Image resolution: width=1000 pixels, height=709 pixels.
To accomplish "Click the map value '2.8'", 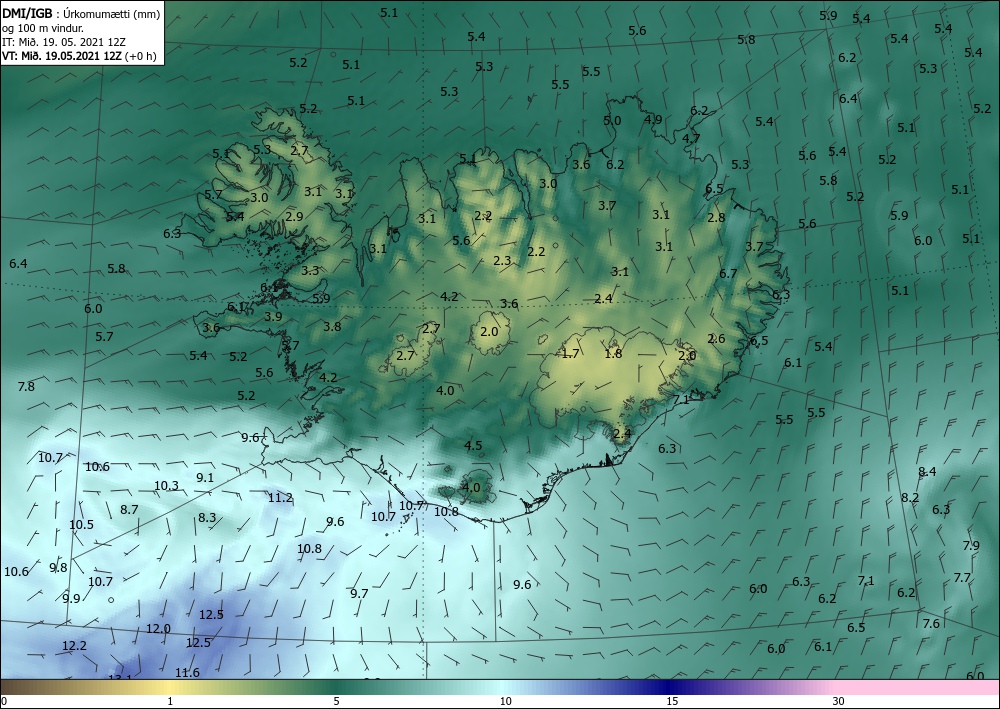I will pyautogui.click(x=716, y=217).
